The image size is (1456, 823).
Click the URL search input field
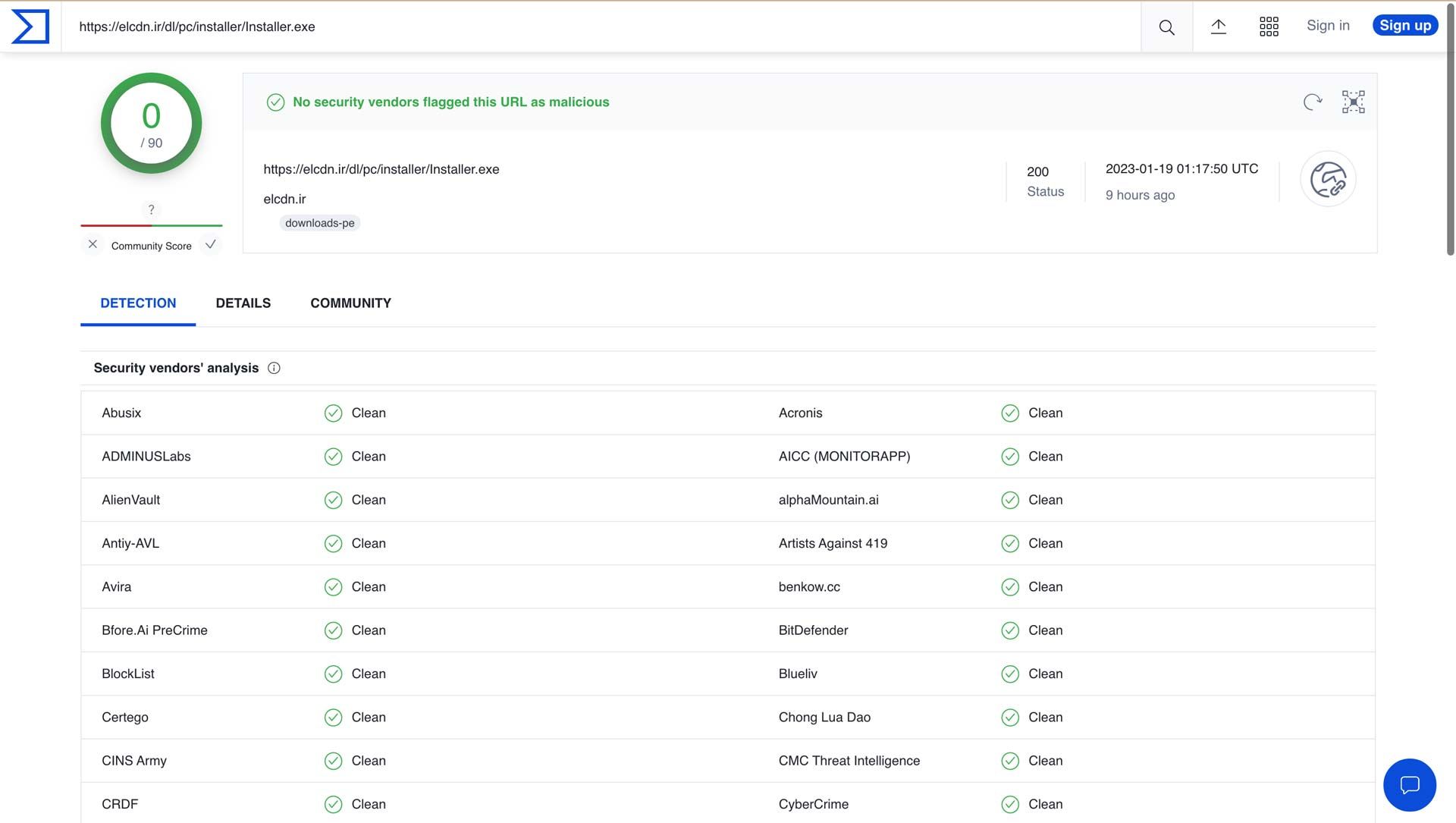point(601,27)
